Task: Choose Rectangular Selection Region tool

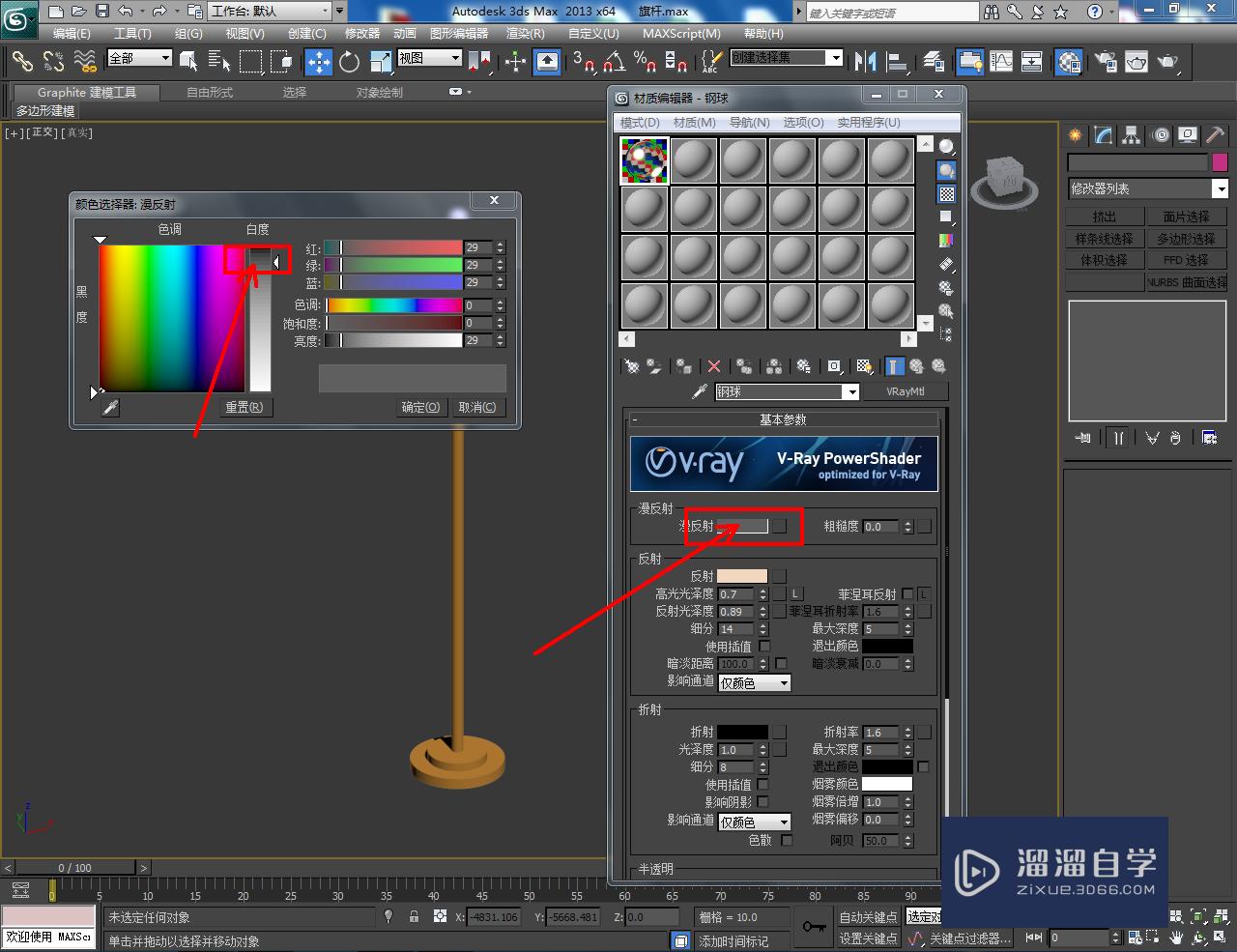Action: 250,62
